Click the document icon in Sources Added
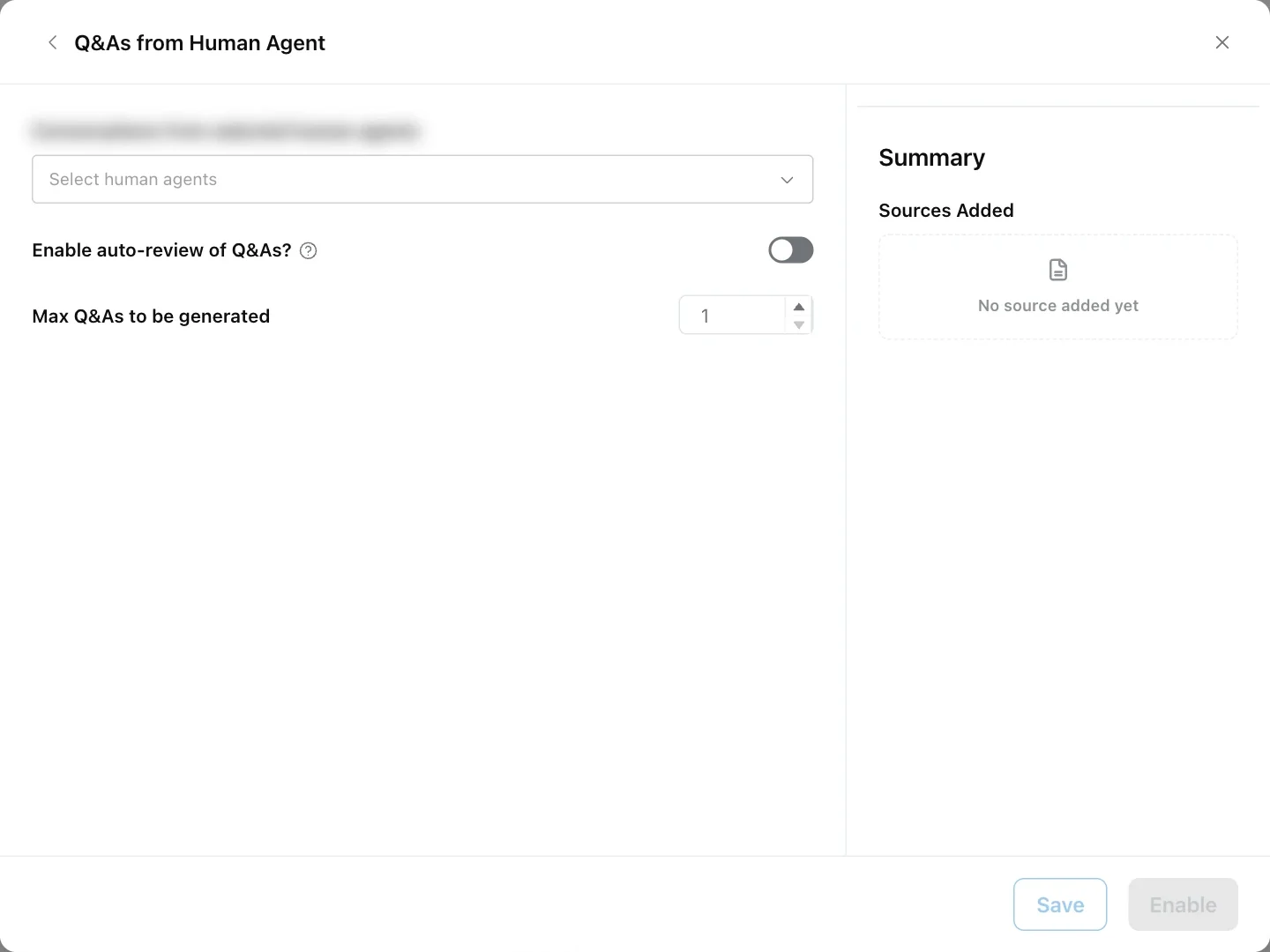This screenshot has width=1270, height=952. point(1058,270)
